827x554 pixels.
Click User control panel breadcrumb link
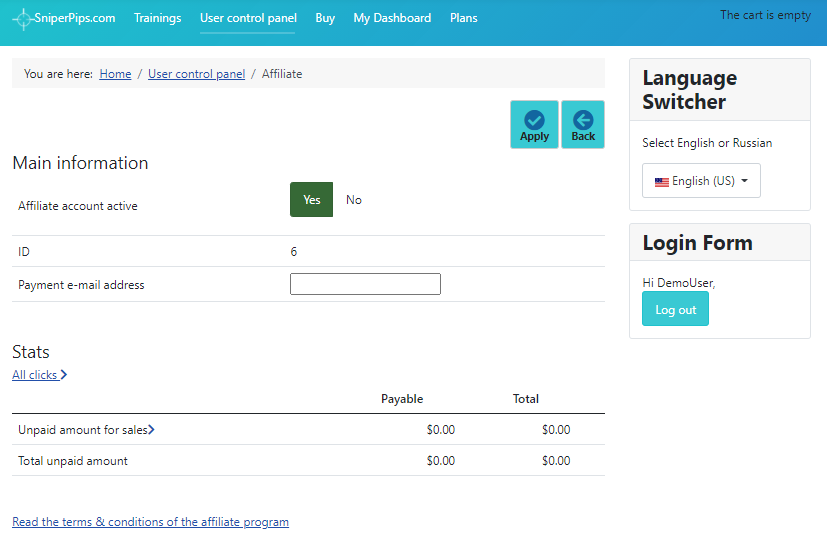[196, 74]
